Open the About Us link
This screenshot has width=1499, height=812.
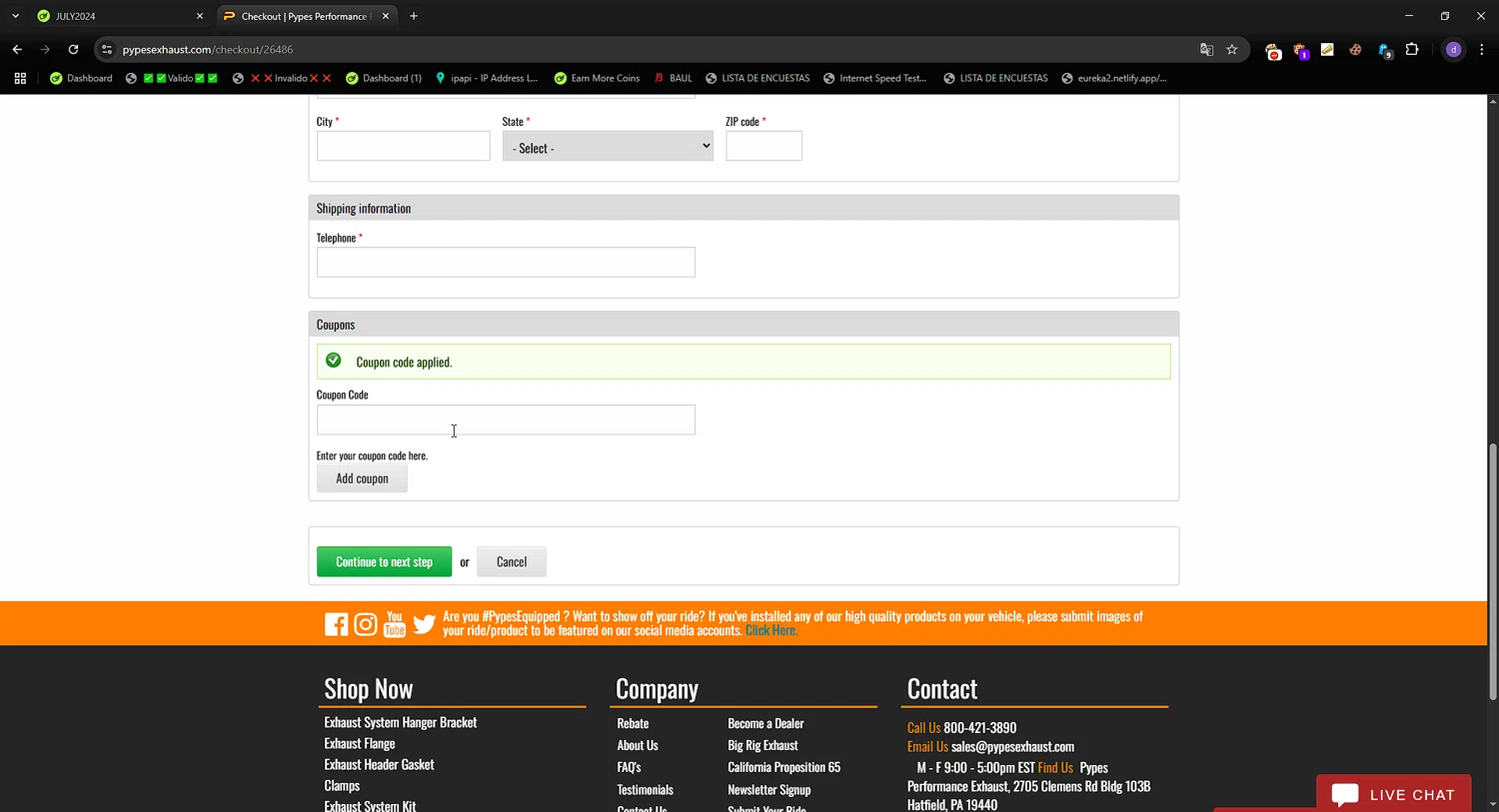pyautogui.click(x=638, y=745)
